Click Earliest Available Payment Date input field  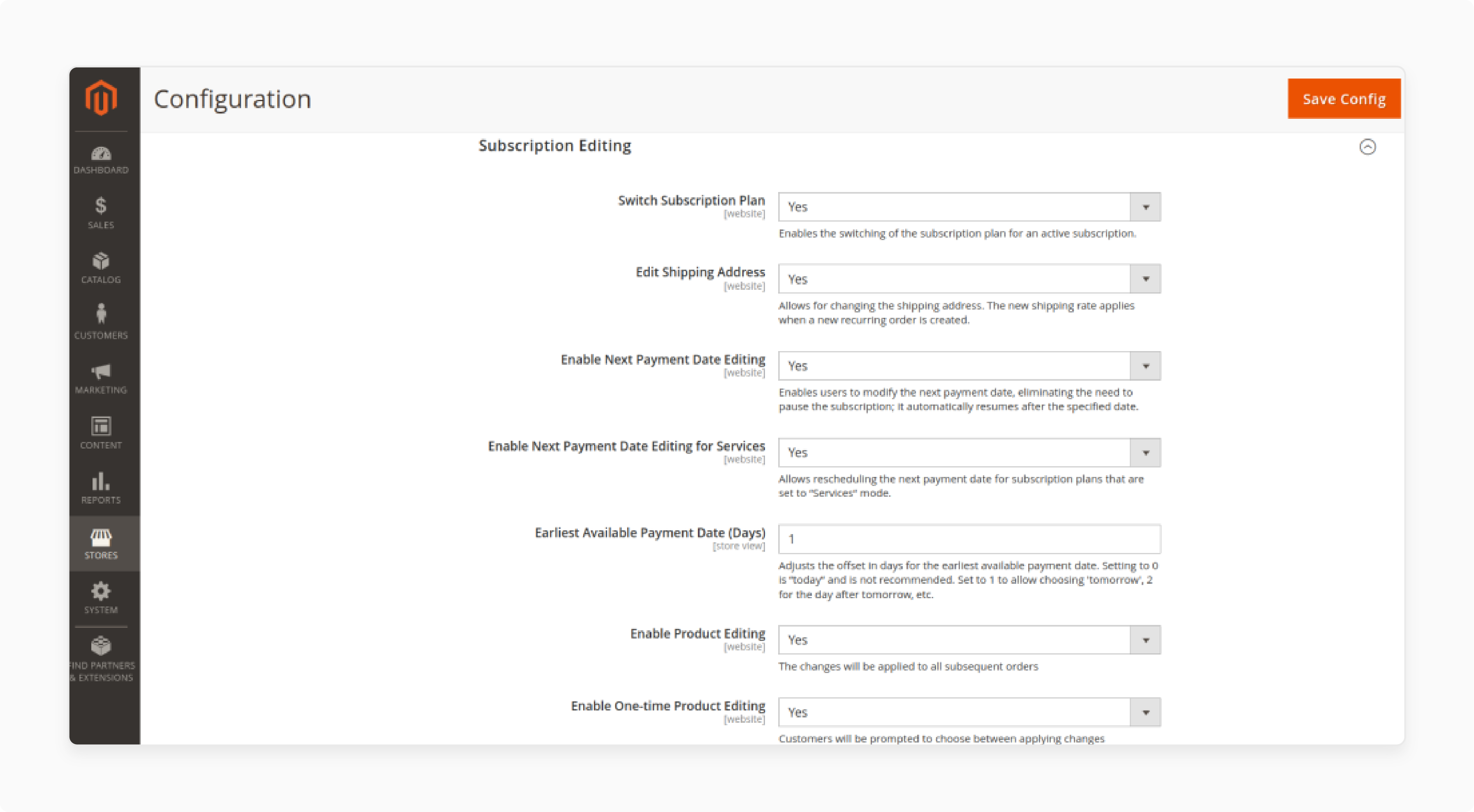969,539
